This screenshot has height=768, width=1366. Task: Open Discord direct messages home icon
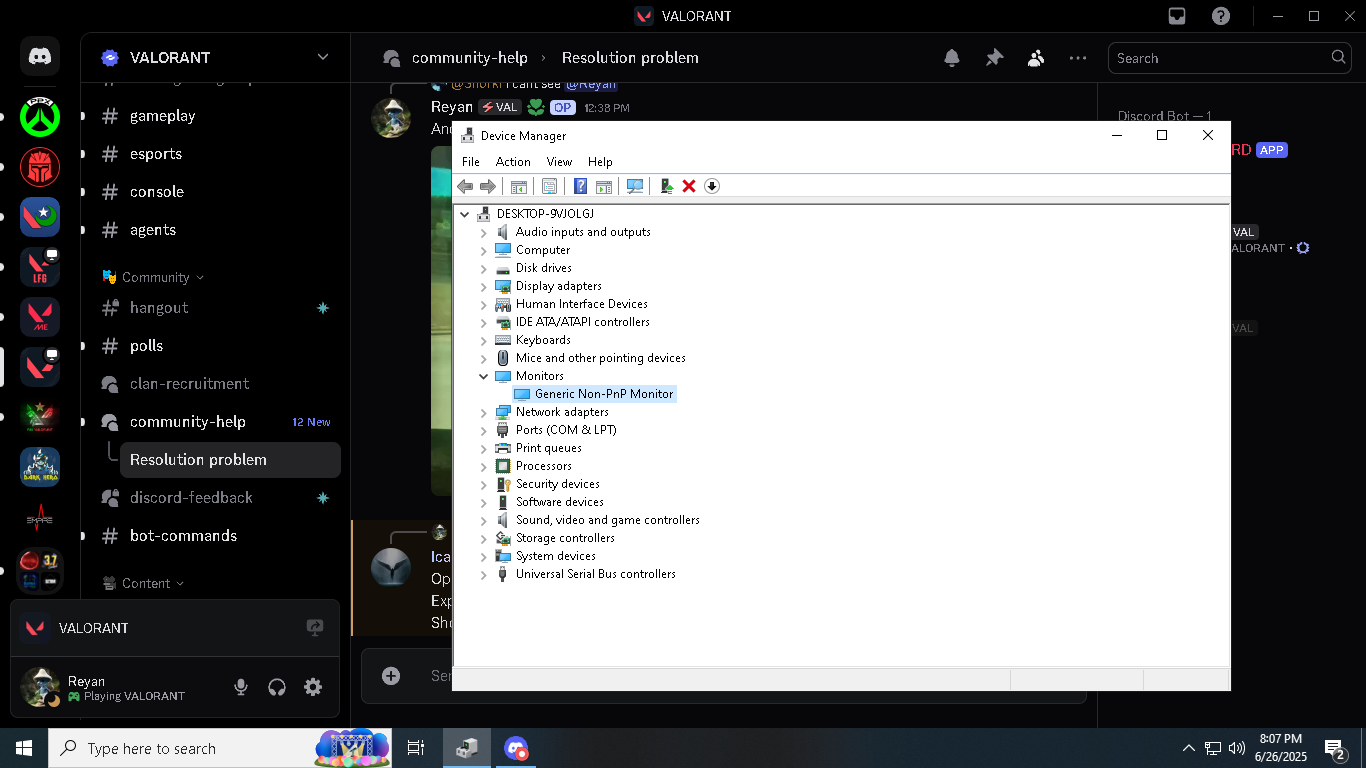point(40,57)
